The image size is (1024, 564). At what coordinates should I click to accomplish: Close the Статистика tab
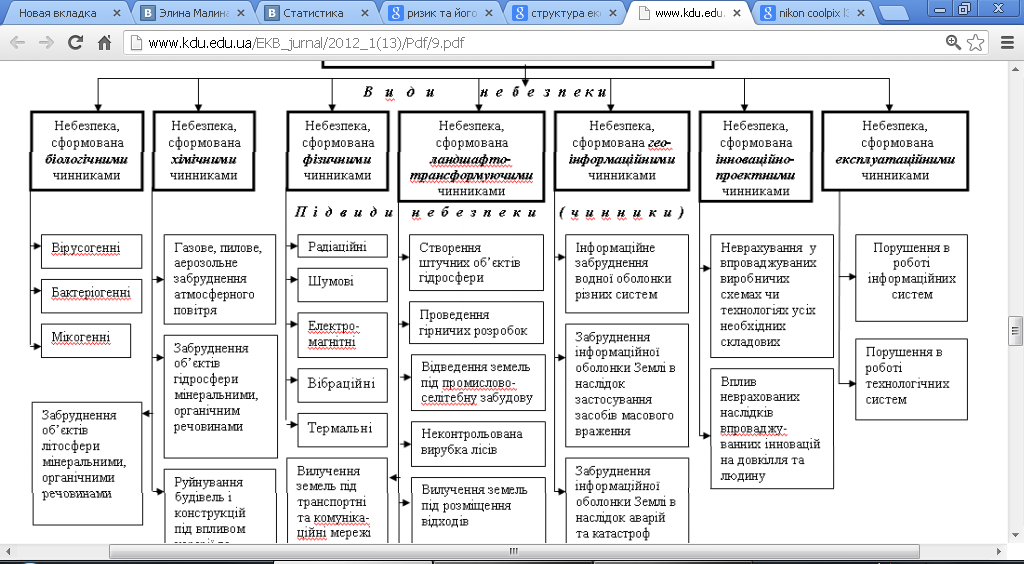(365, 13)
